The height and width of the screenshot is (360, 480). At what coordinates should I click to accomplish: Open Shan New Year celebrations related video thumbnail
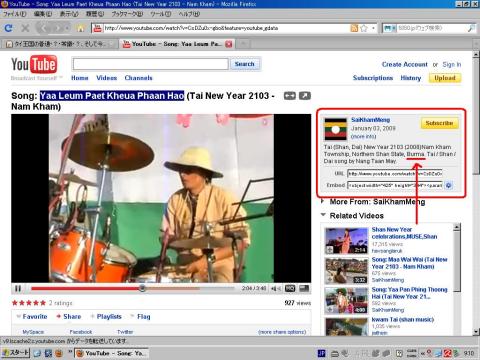pos(346,241)
